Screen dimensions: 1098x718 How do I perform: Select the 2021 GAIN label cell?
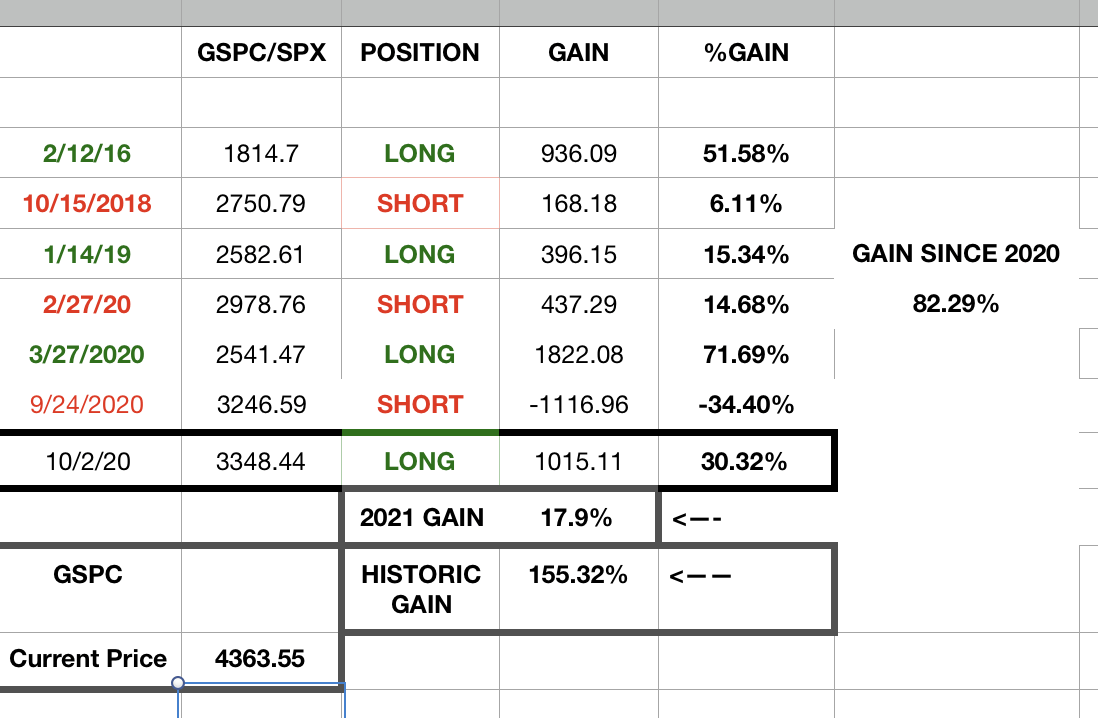421,517
